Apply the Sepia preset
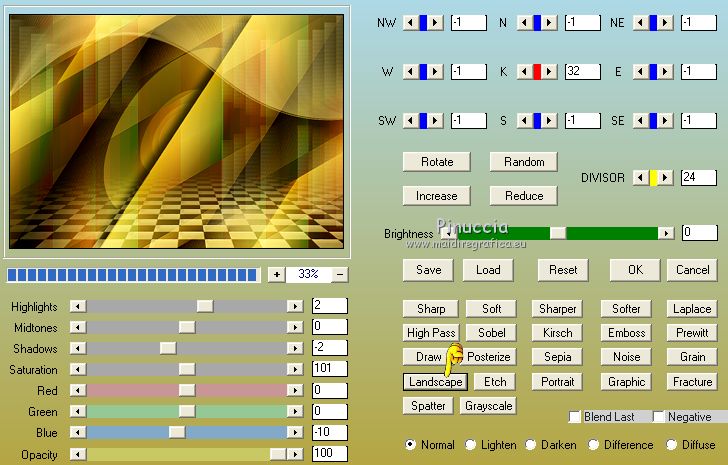The height and width of the screenshot is (465, 728). tap(557, 357)
